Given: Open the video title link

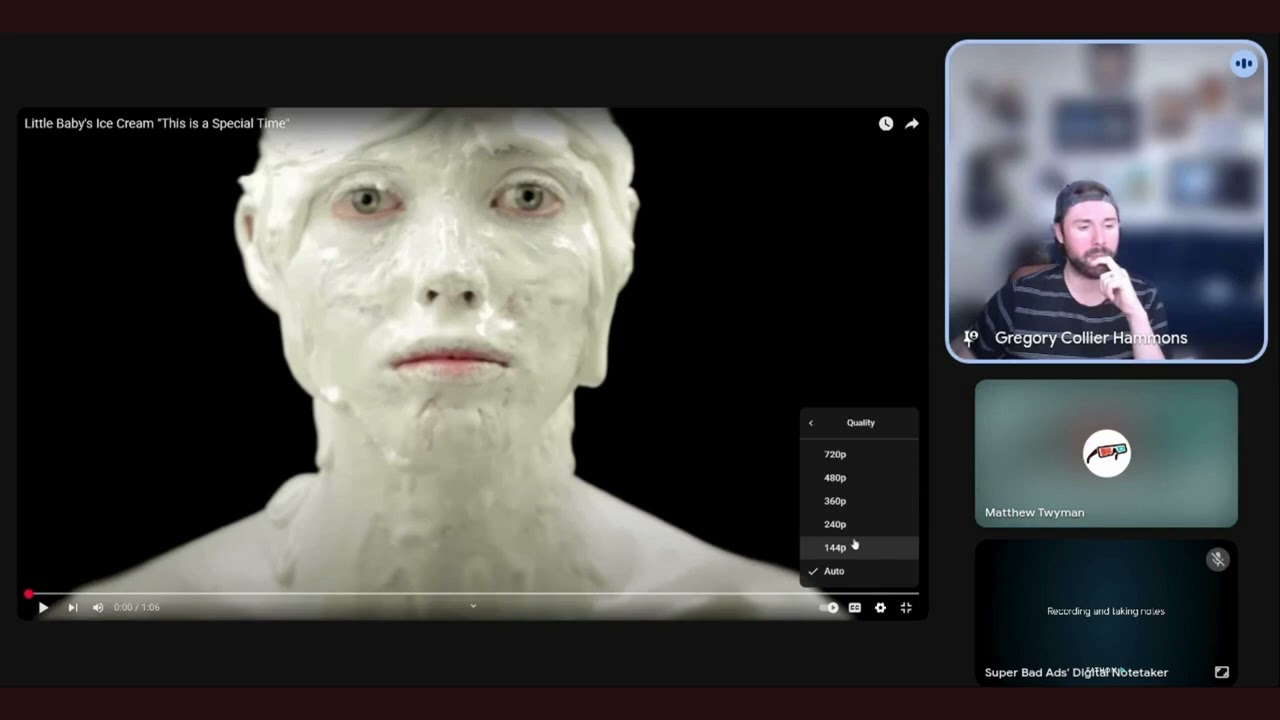Looking at the screenshot, I should point(157,123).
